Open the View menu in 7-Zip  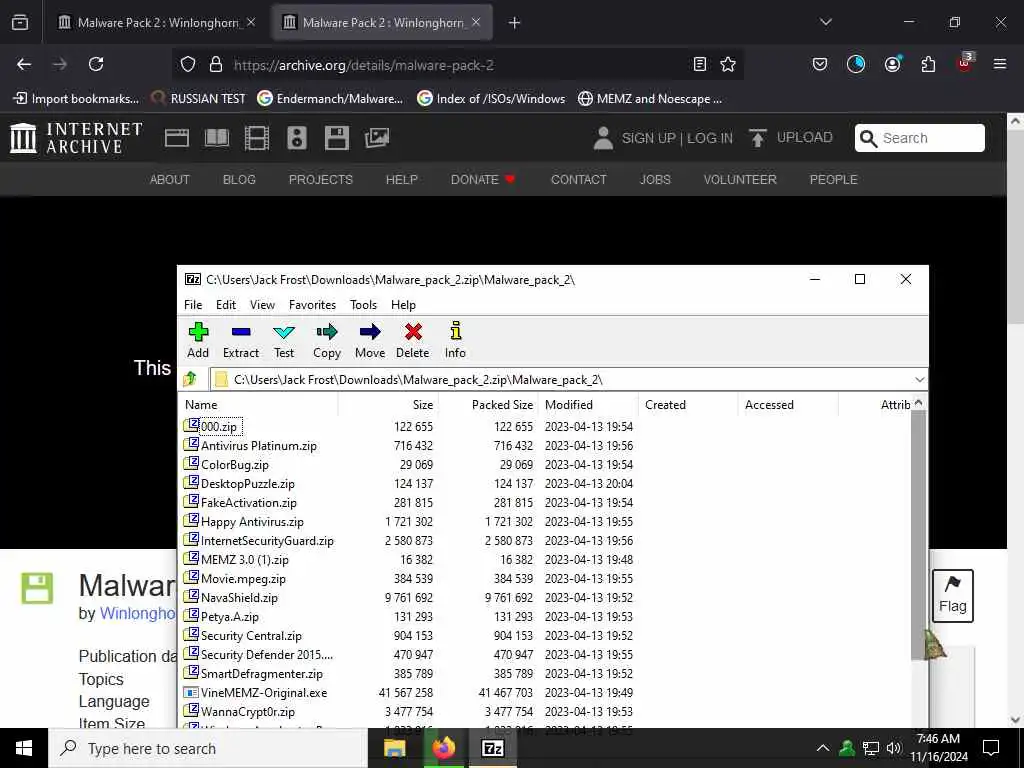(x=262, y=305)
